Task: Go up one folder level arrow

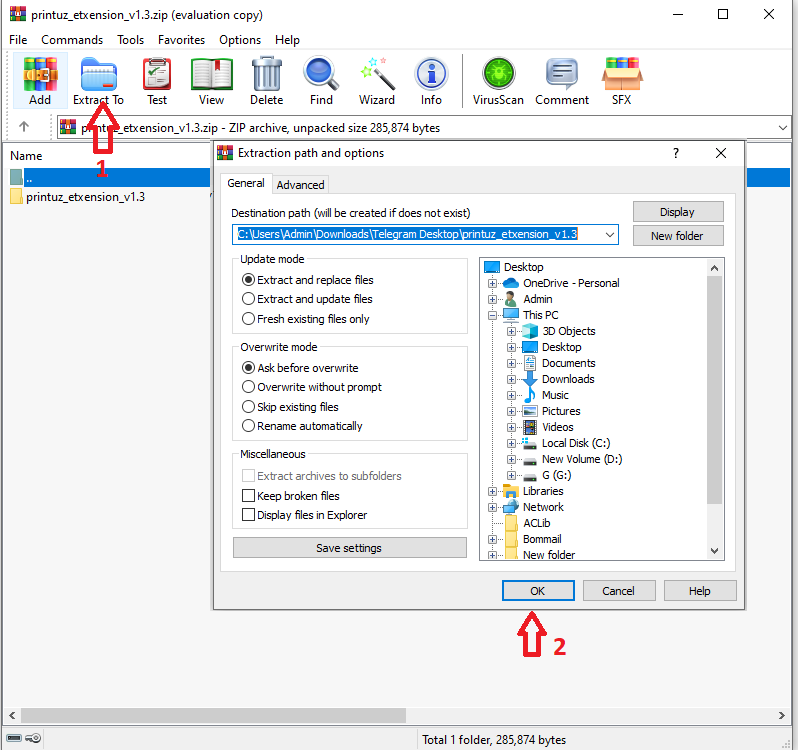Action: 24,127
